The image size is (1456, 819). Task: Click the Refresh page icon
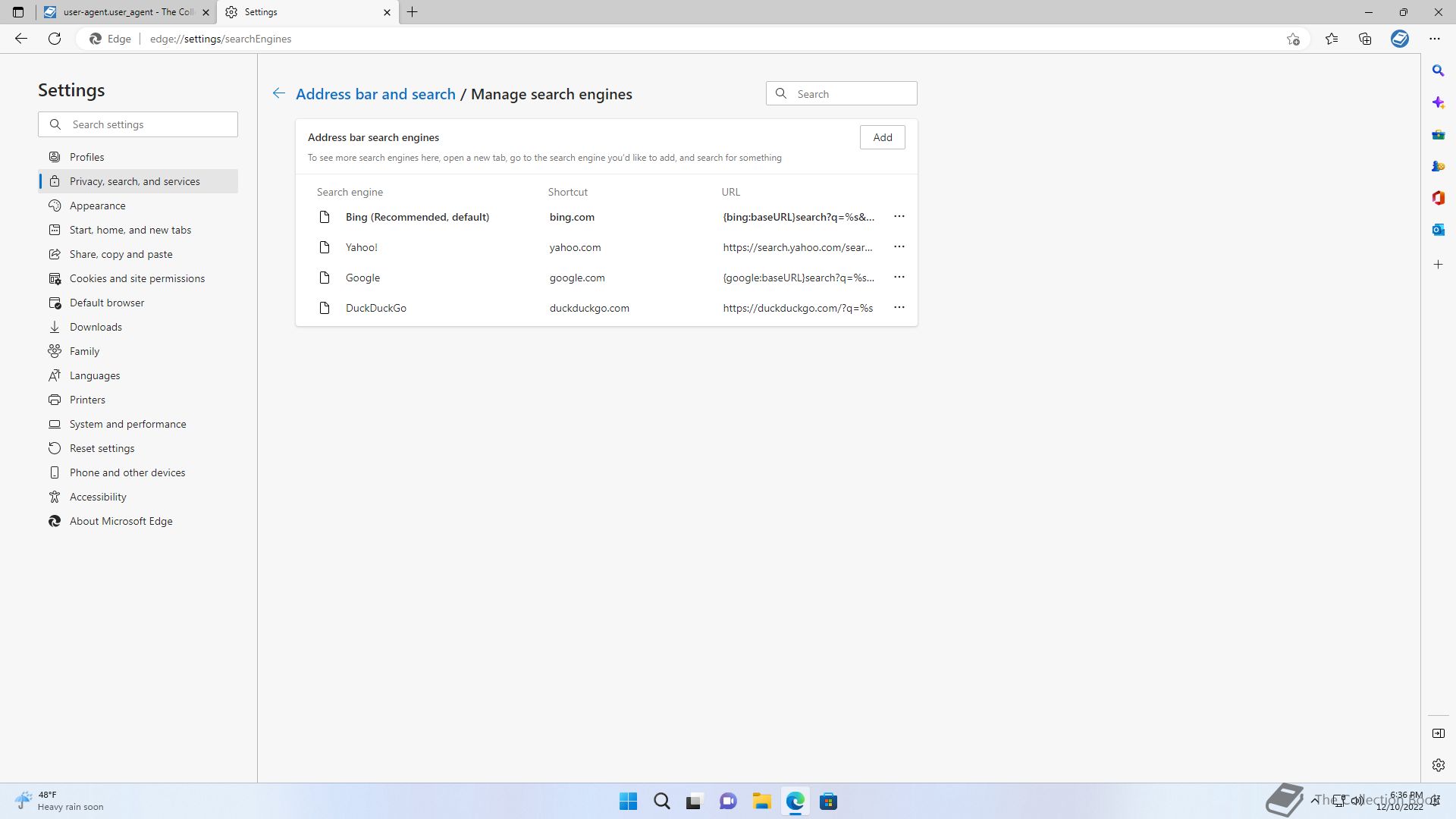[x=55, y=39]
